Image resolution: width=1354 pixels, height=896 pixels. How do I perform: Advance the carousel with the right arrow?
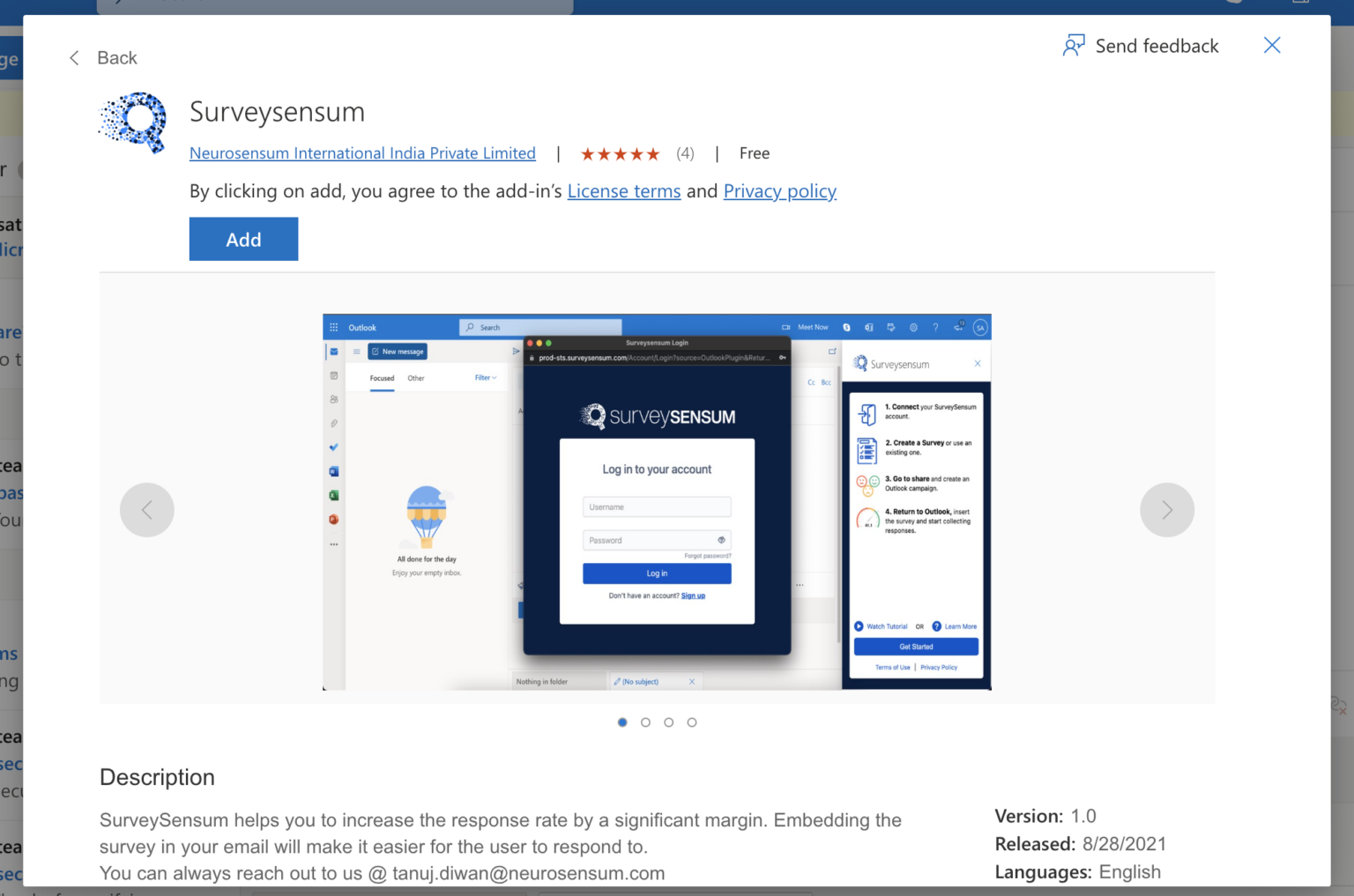click(x=1167, y=509)
